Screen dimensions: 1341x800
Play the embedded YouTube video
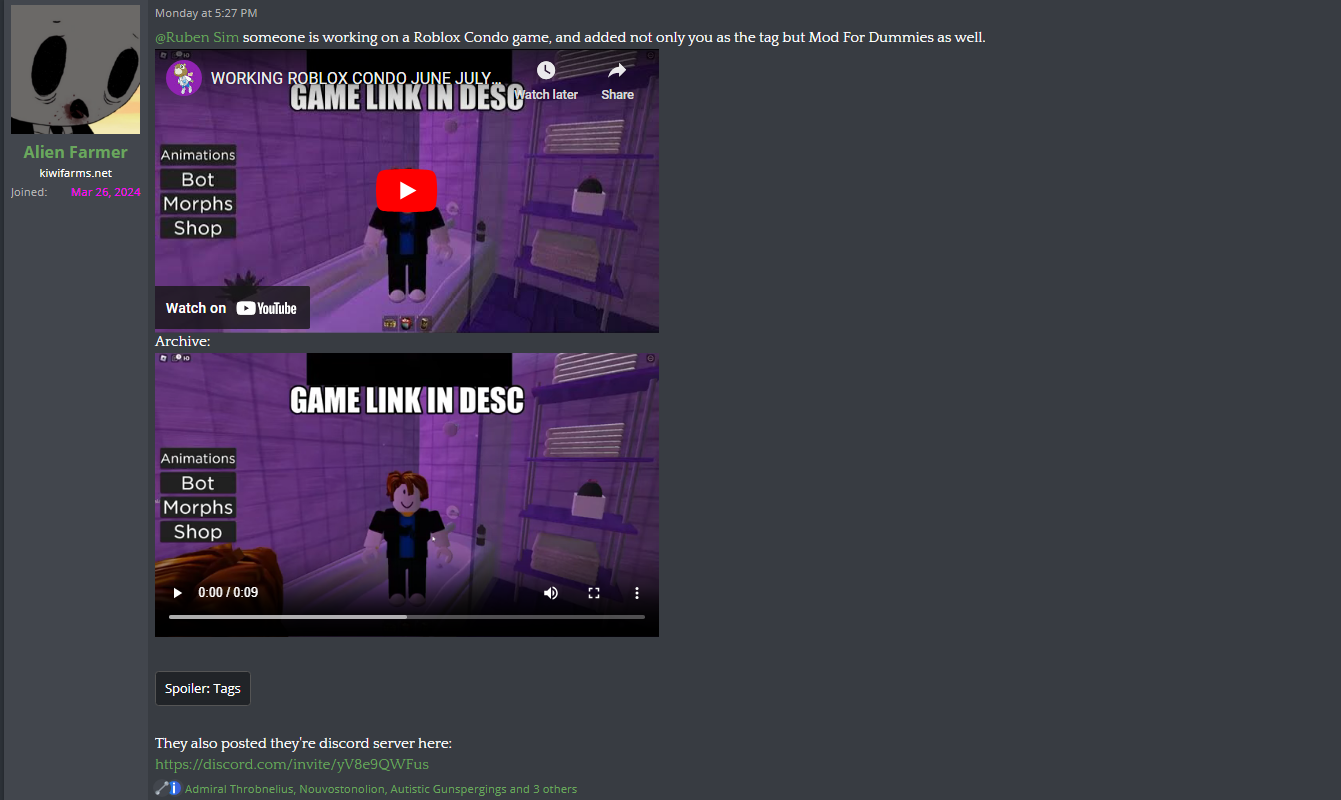[x=406, y=190]
